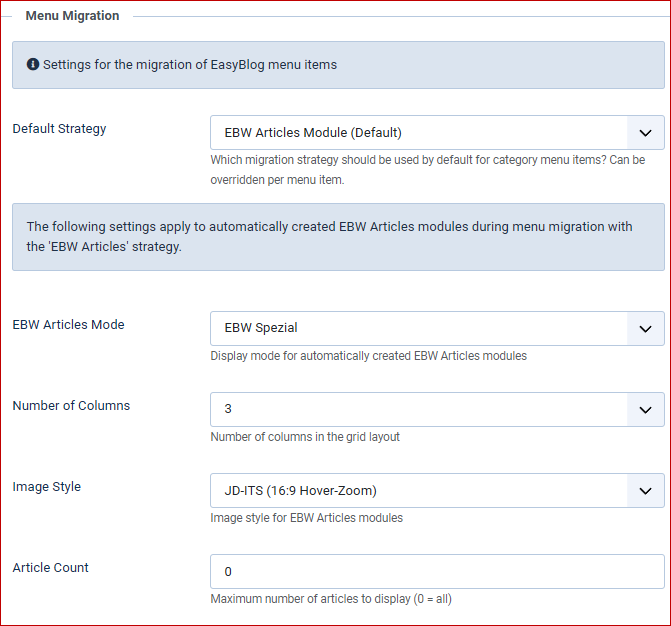
Task: Click the chevron arrow on EBW Articles Mode
Action: tap(644, 328)
